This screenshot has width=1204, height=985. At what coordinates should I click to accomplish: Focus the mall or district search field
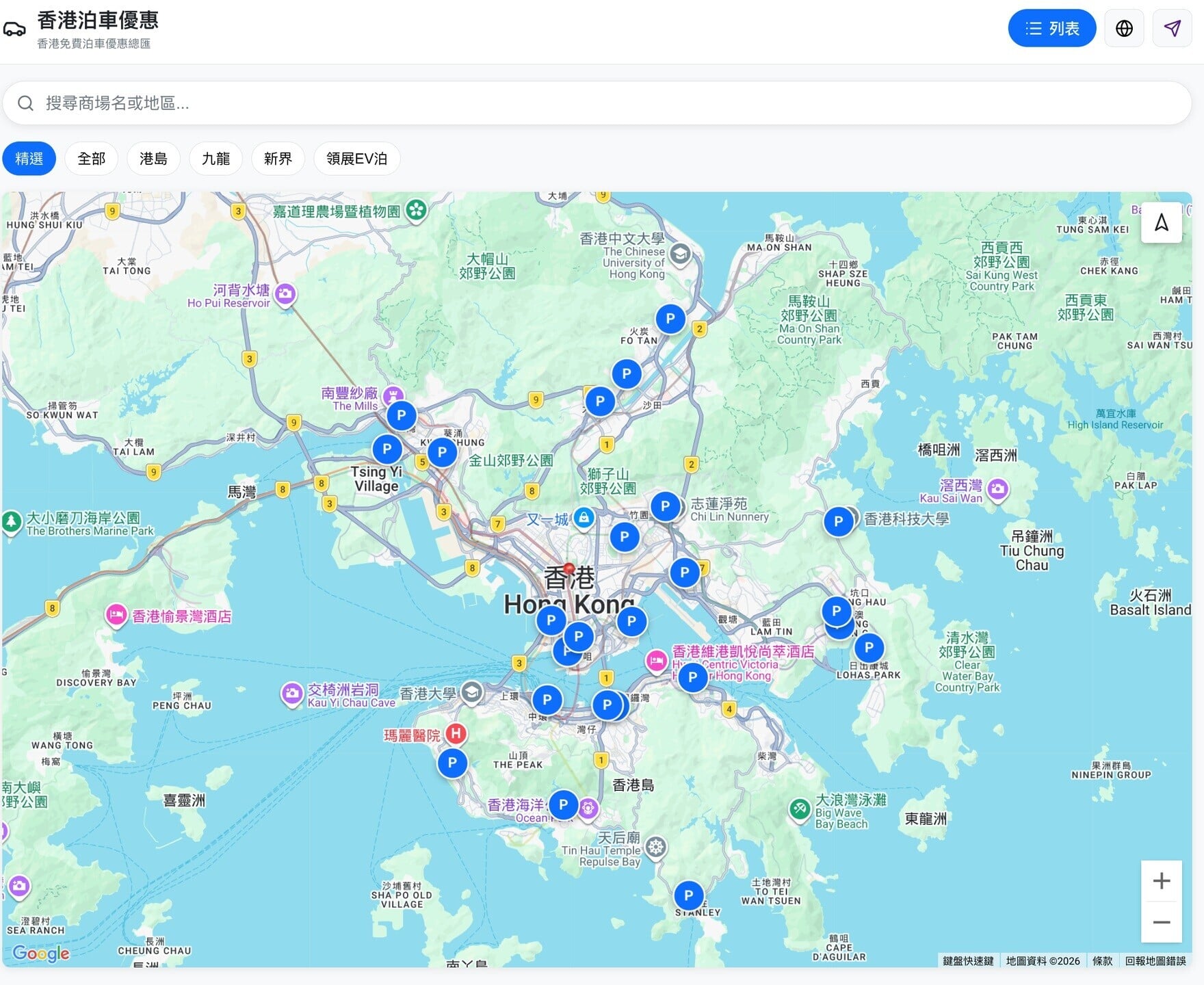click(595, 103)
